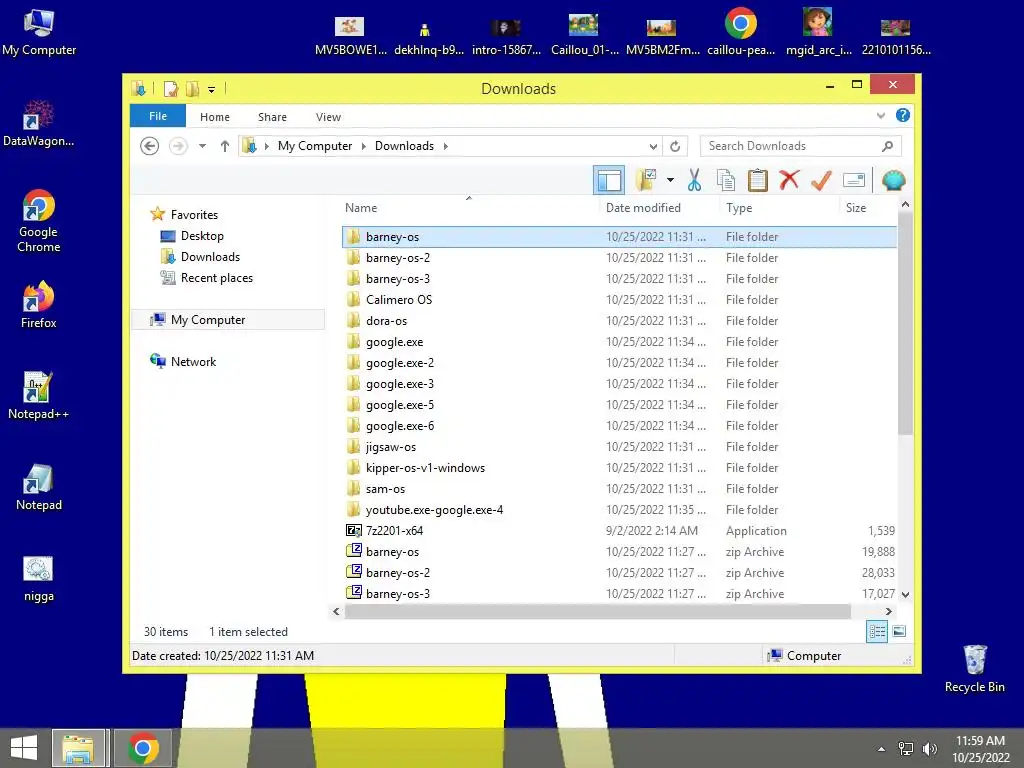Show hidden tray icons arrow
The height and width of the screenshot is (768, 1024).
(882, 749)
